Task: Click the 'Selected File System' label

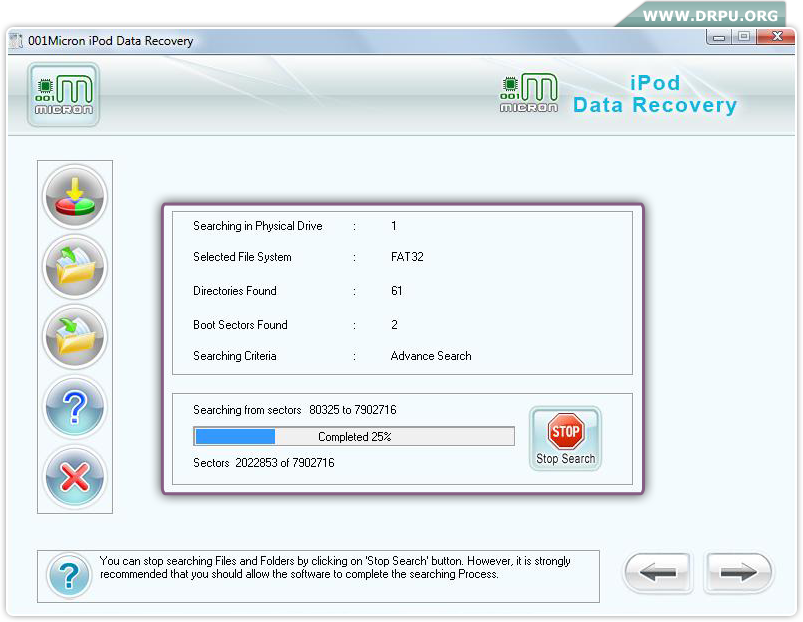Action: (x=242, y=257)
